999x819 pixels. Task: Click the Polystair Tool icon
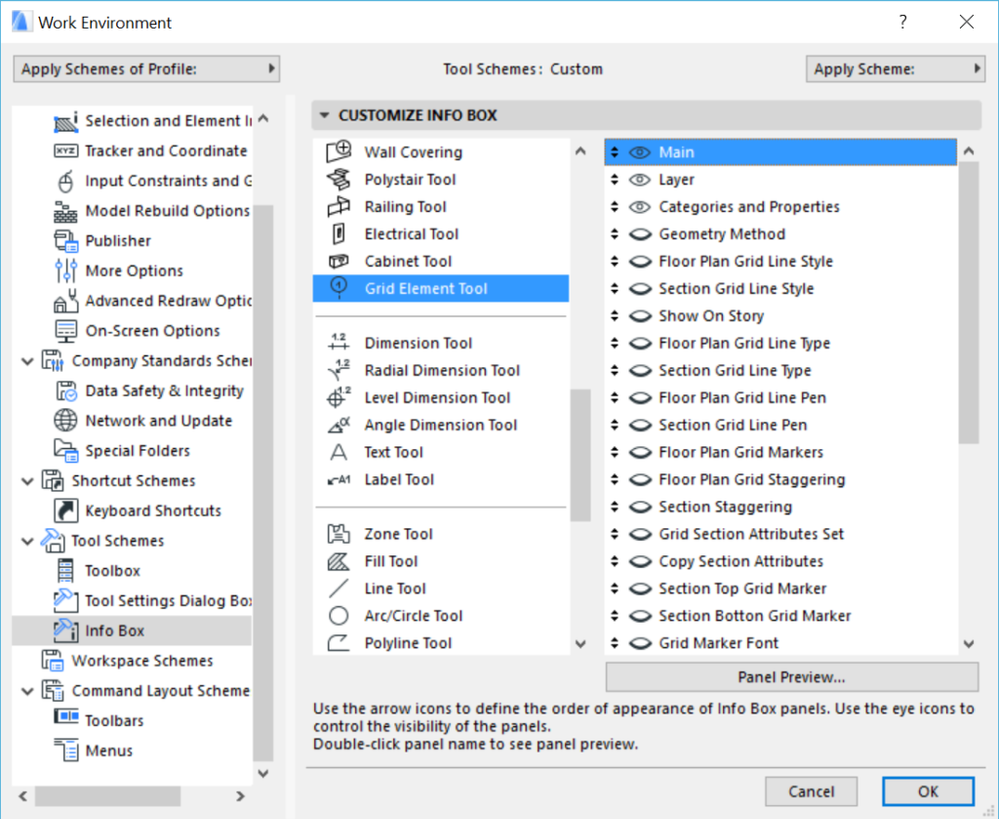339,180
